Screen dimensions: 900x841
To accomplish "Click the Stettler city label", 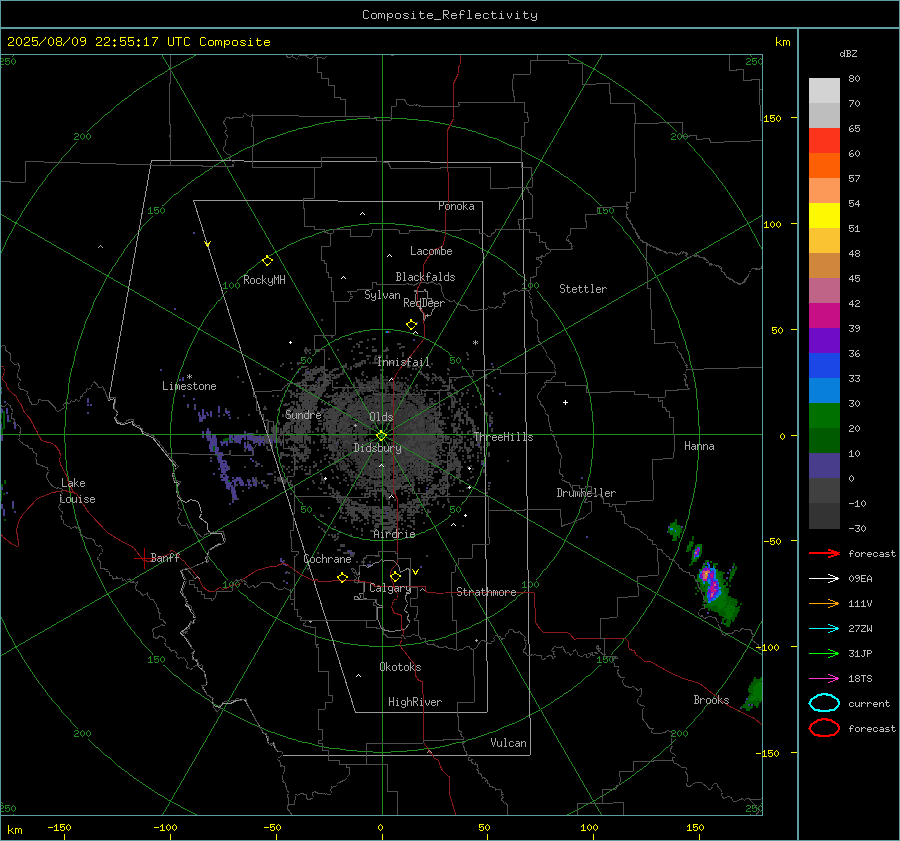I will 583,289.
